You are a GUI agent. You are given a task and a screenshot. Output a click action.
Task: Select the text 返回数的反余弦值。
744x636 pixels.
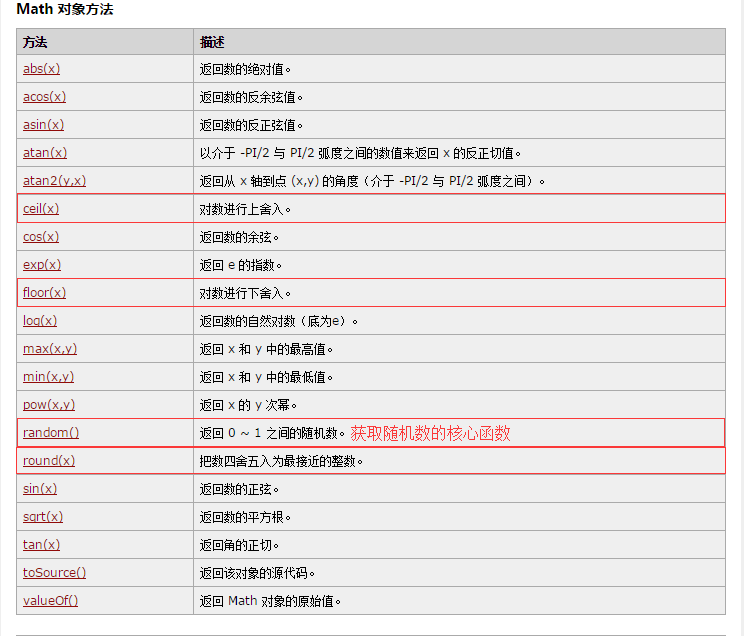click(x=251, y=97)
